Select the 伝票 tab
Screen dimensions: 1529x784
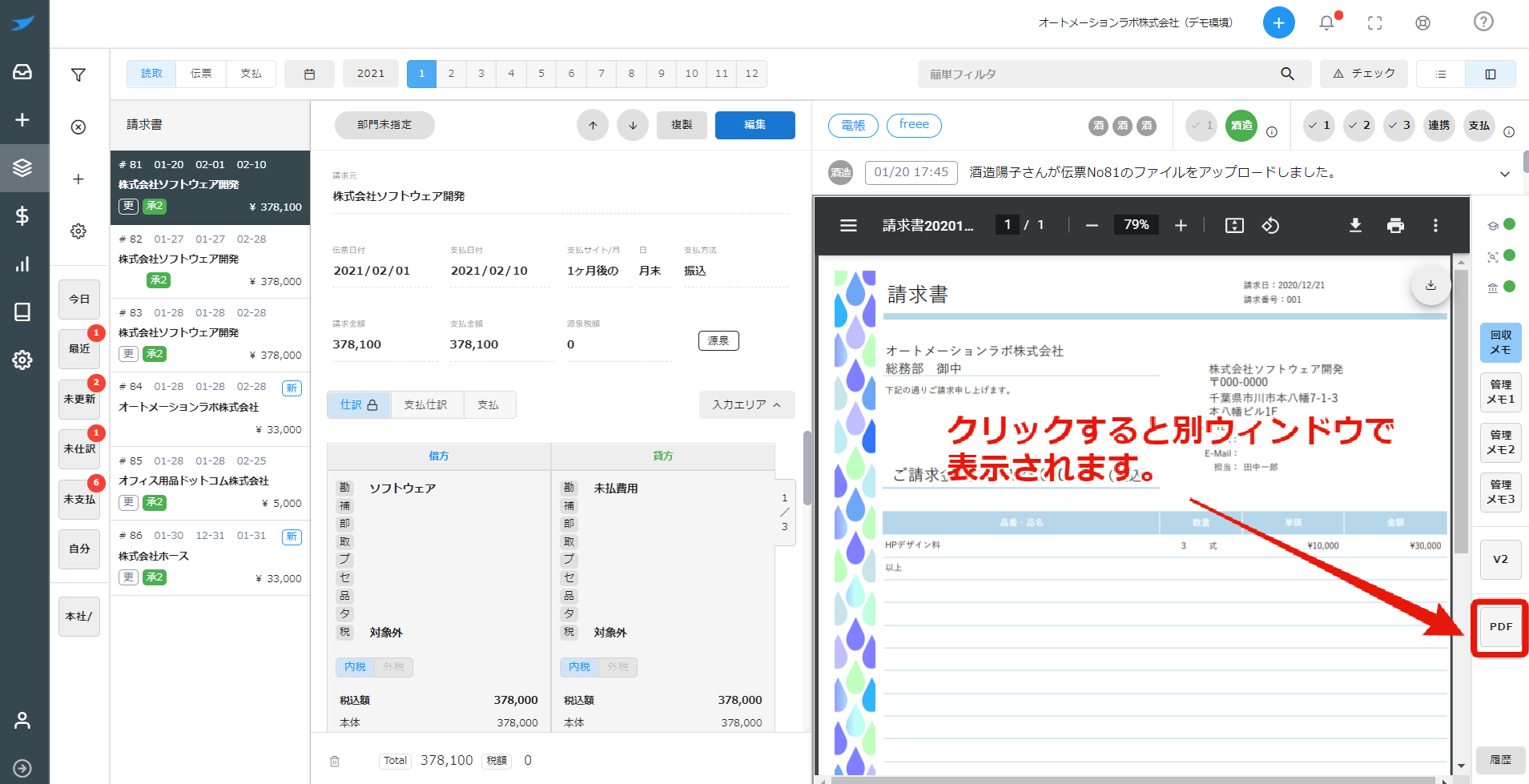(x=201, y=74)
